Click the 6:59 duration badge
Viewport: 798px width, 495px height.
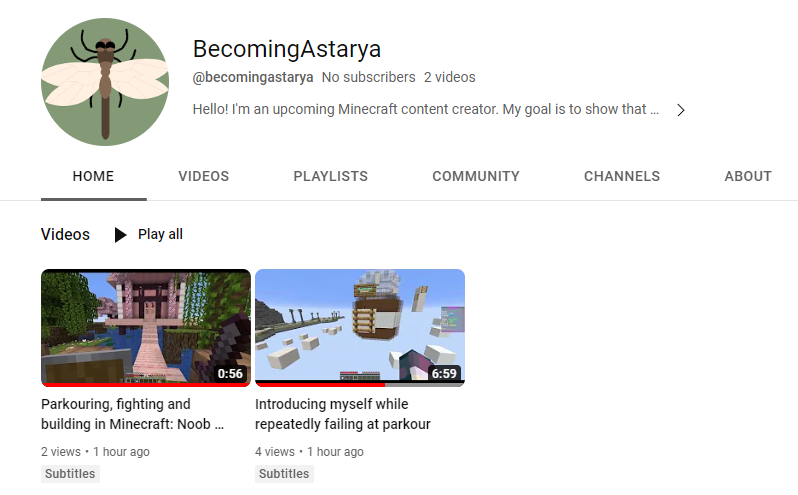[444, 373]
